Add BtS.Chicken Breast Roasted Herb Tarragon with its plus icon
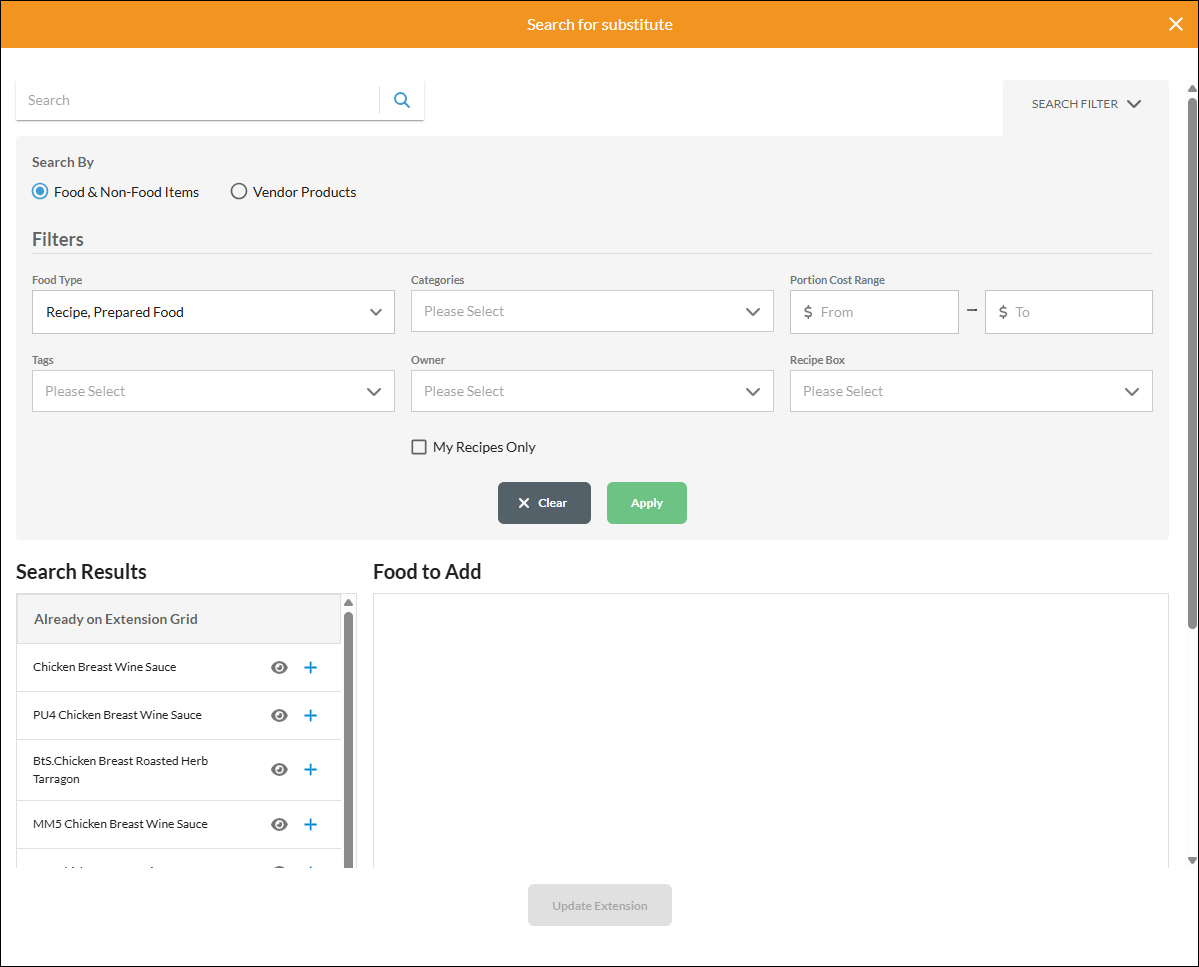 tap(310, 770)
